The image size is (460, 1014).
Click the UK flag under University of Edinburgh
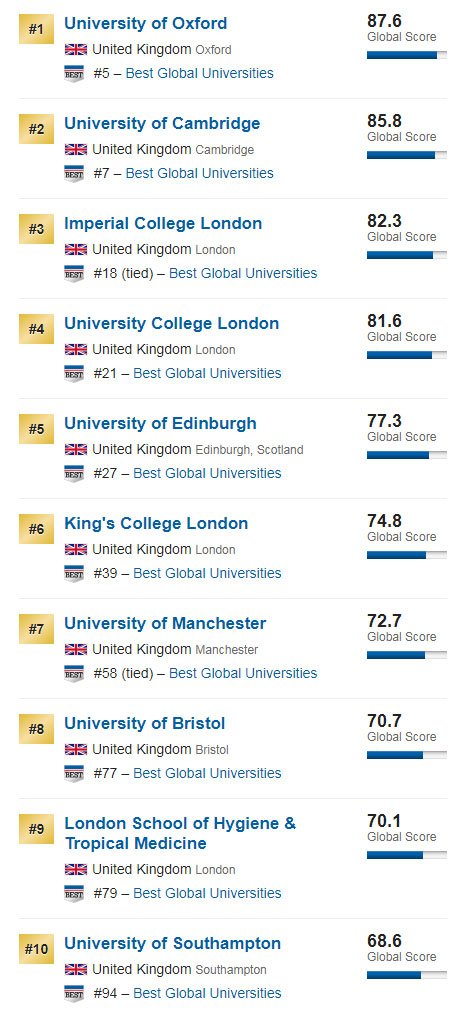(76, 449)
